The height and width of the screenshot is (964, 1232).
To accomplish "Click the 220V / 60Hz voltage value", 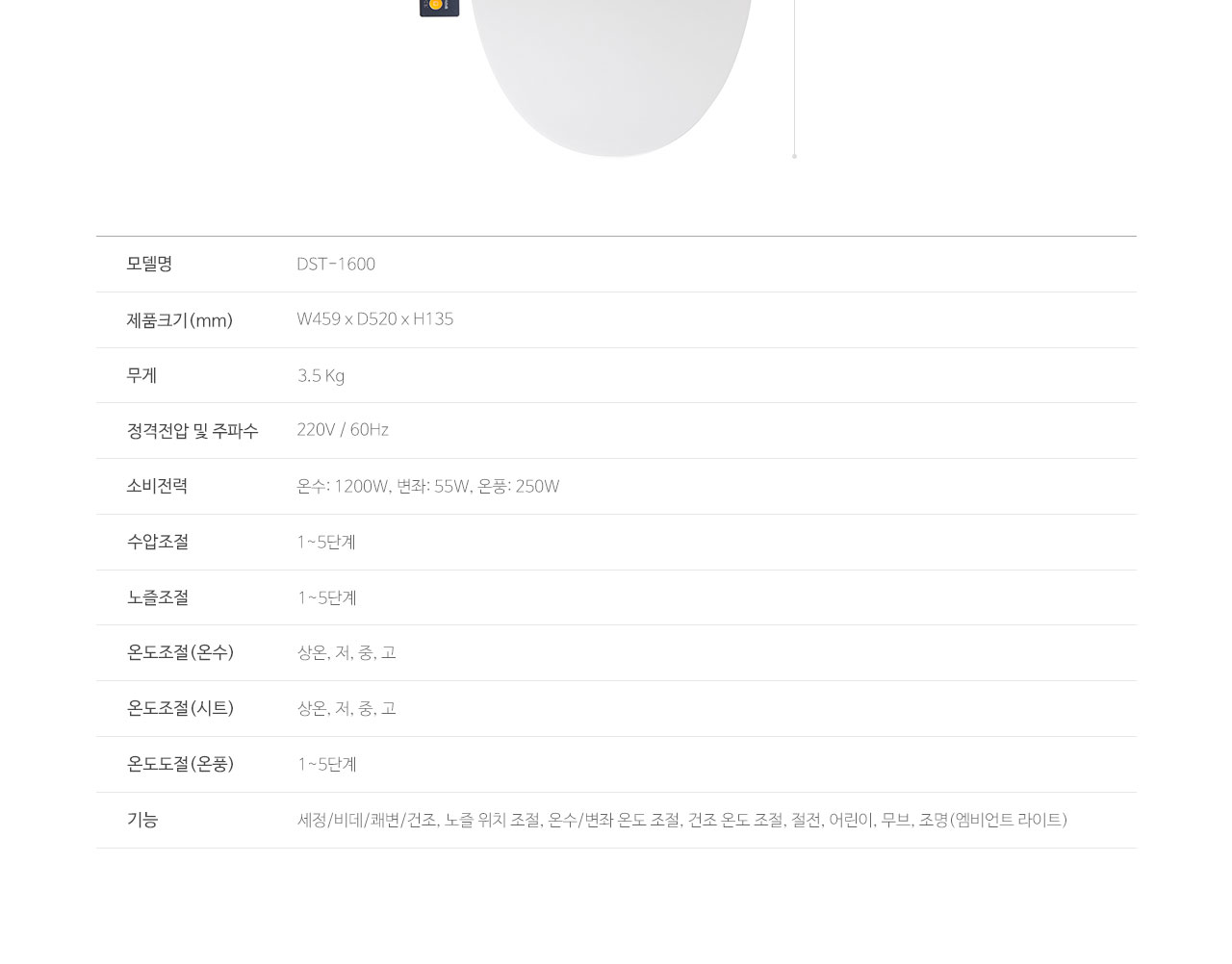I will coord(343,430).
